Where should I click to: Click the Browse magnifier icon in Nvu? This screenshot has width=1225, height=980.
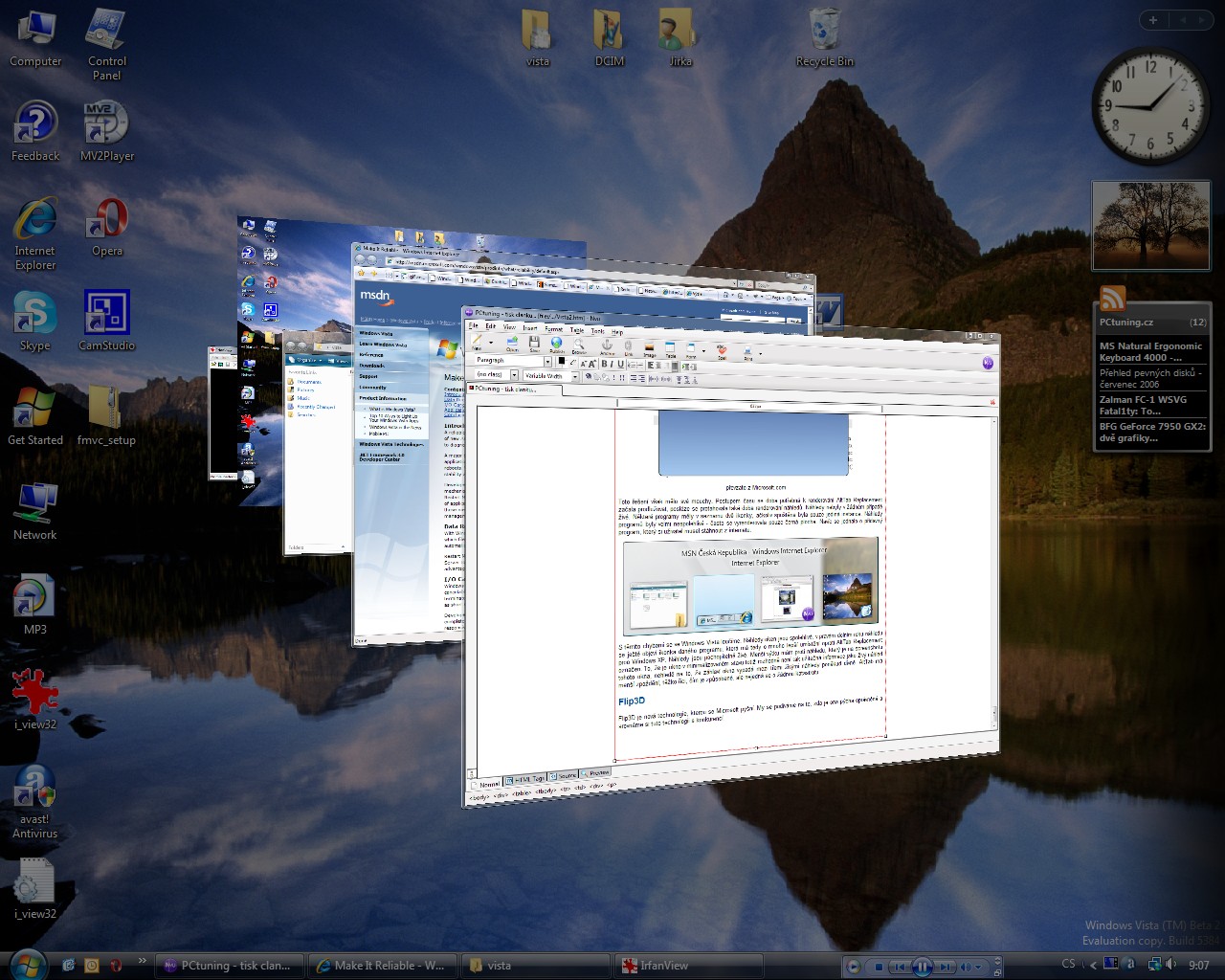(x=579, y=345)
